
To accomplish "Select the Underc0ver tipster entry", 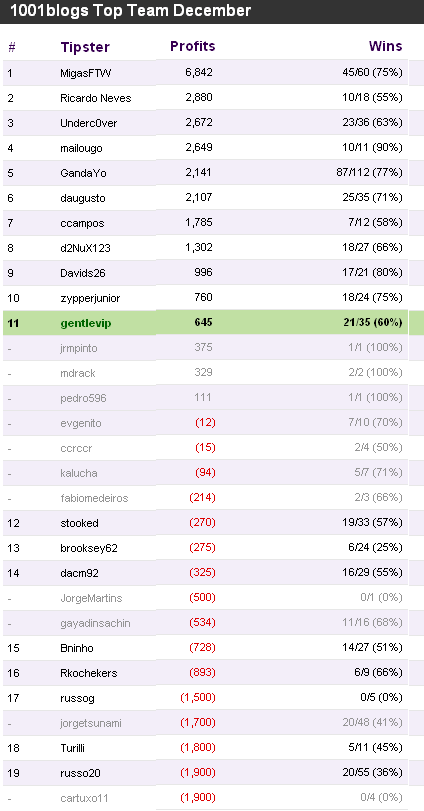I will [88, 123].
